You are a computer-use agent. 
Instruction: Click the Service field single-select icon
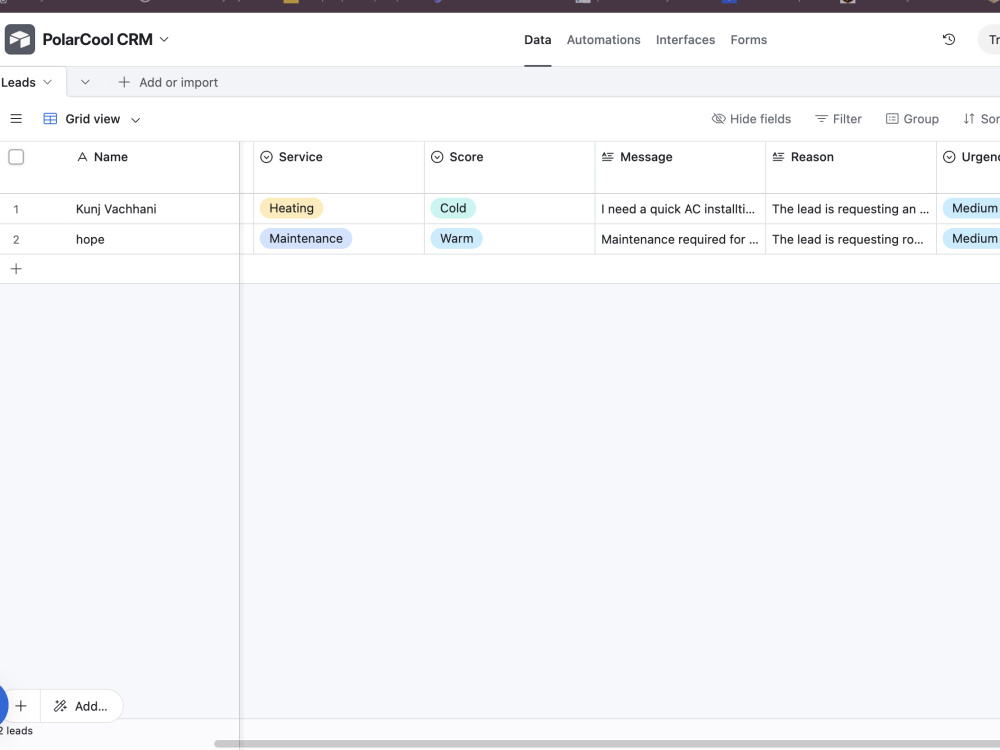click(267, 157)
